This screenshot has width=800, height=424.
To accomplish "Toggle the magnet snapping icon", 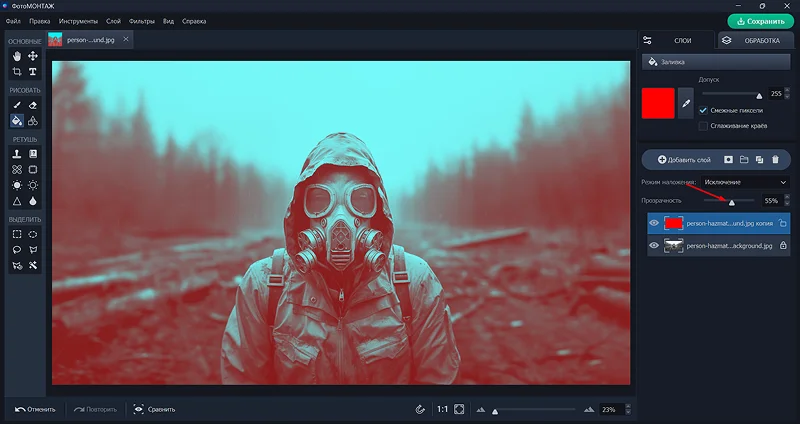I will coord(420,409).
